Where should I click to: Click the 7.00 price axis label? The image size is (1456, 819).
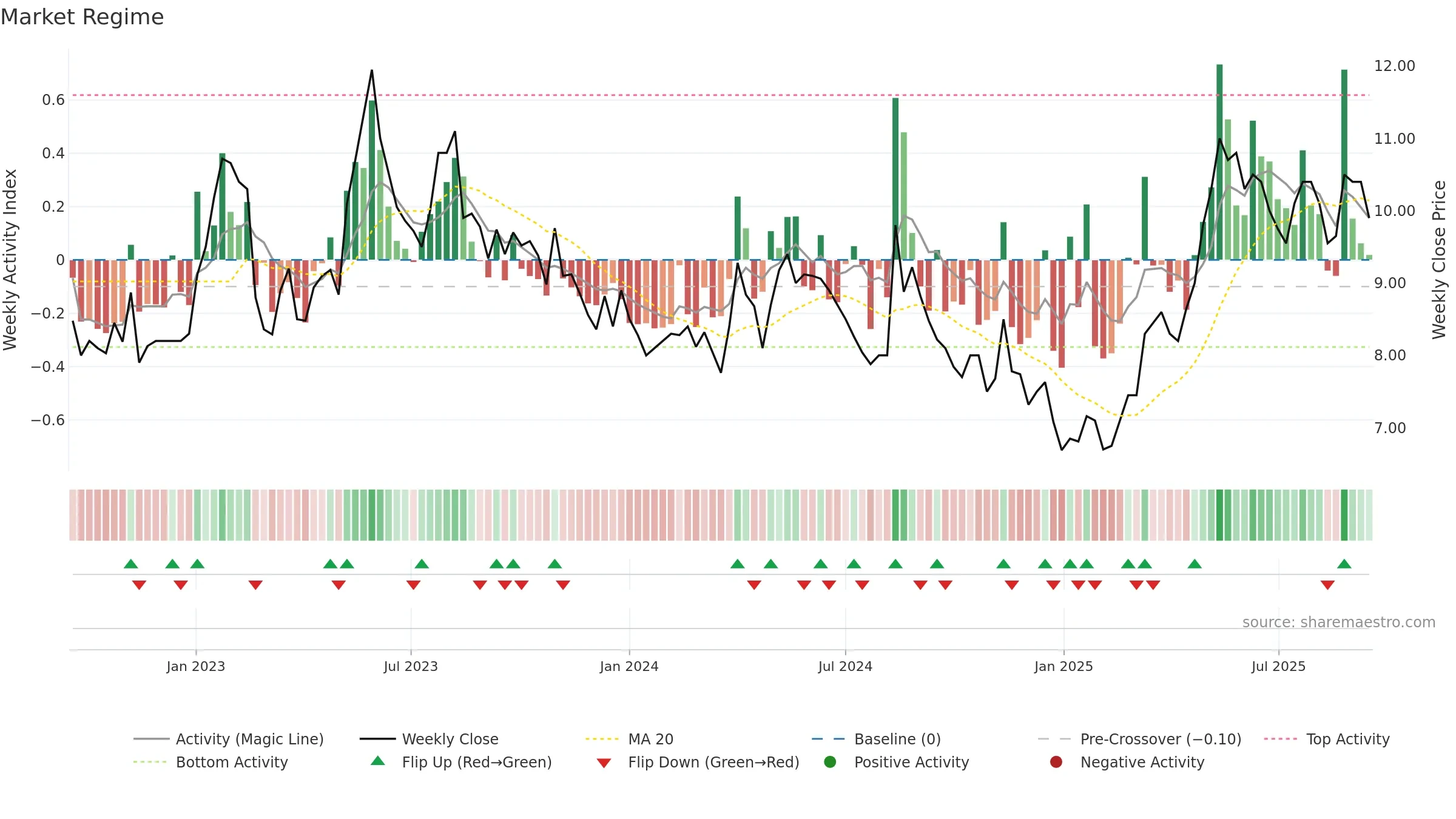point(1390,428)
